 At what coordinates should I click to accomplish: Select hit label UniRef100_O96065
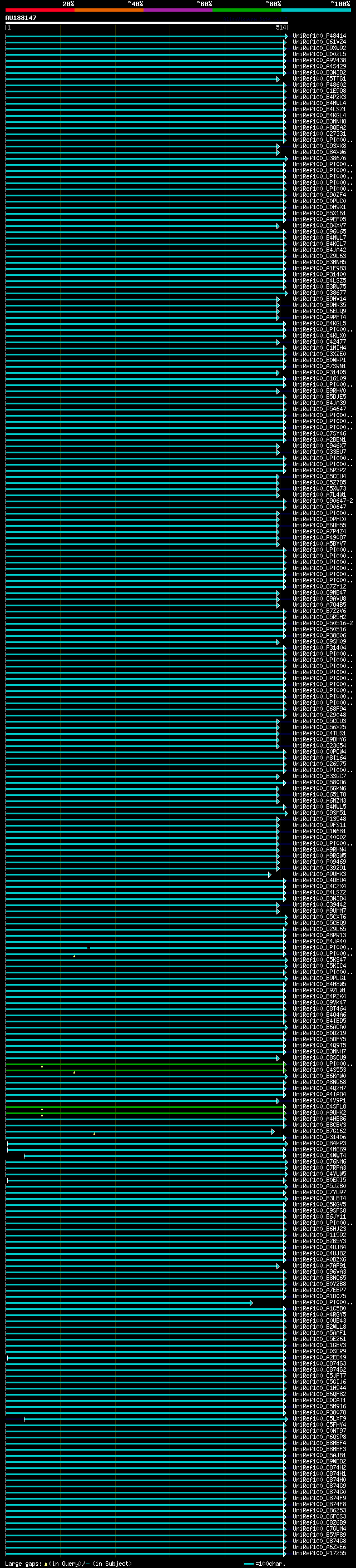click(319, 231)
